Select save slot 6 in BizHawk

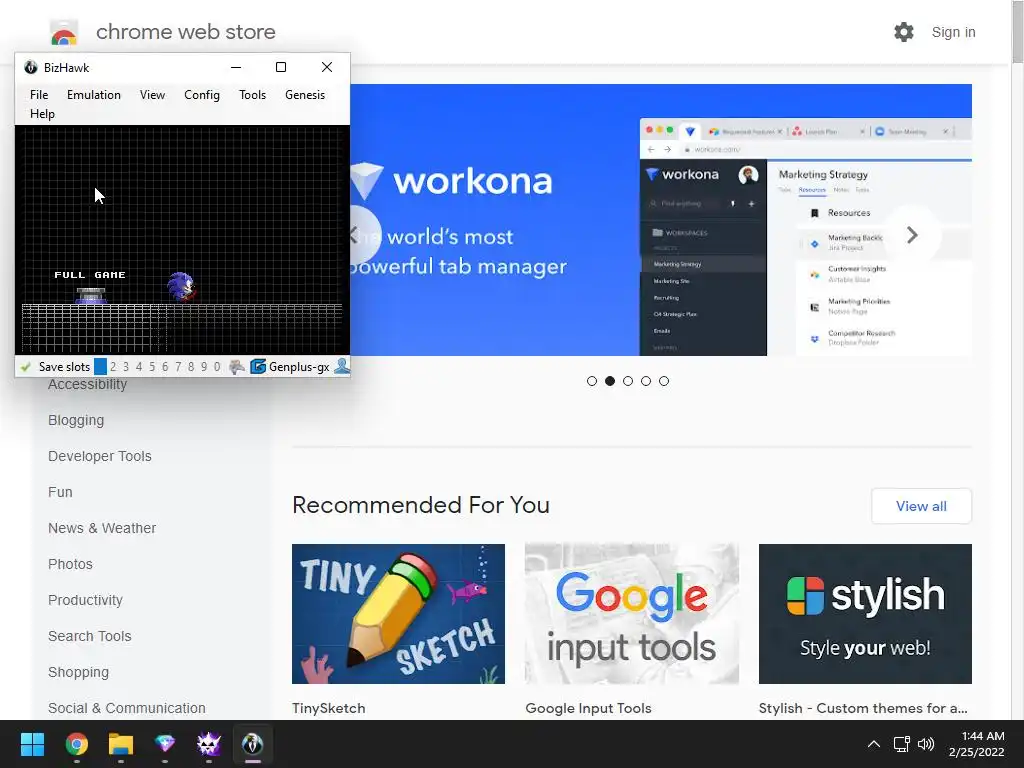click(x=165, y=366)
